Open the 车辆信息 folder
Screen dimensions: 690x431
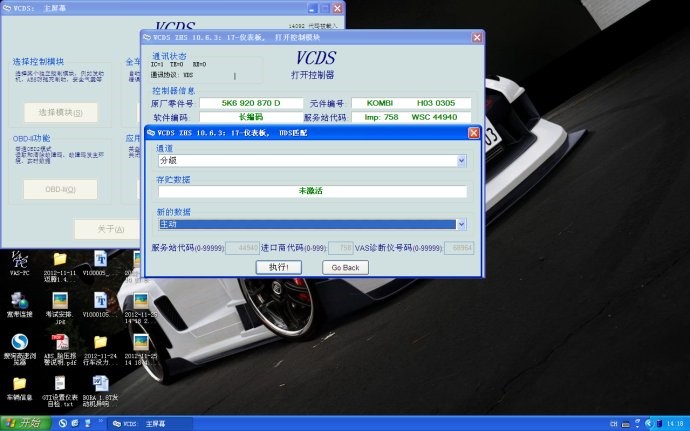(x=19, y=387)
